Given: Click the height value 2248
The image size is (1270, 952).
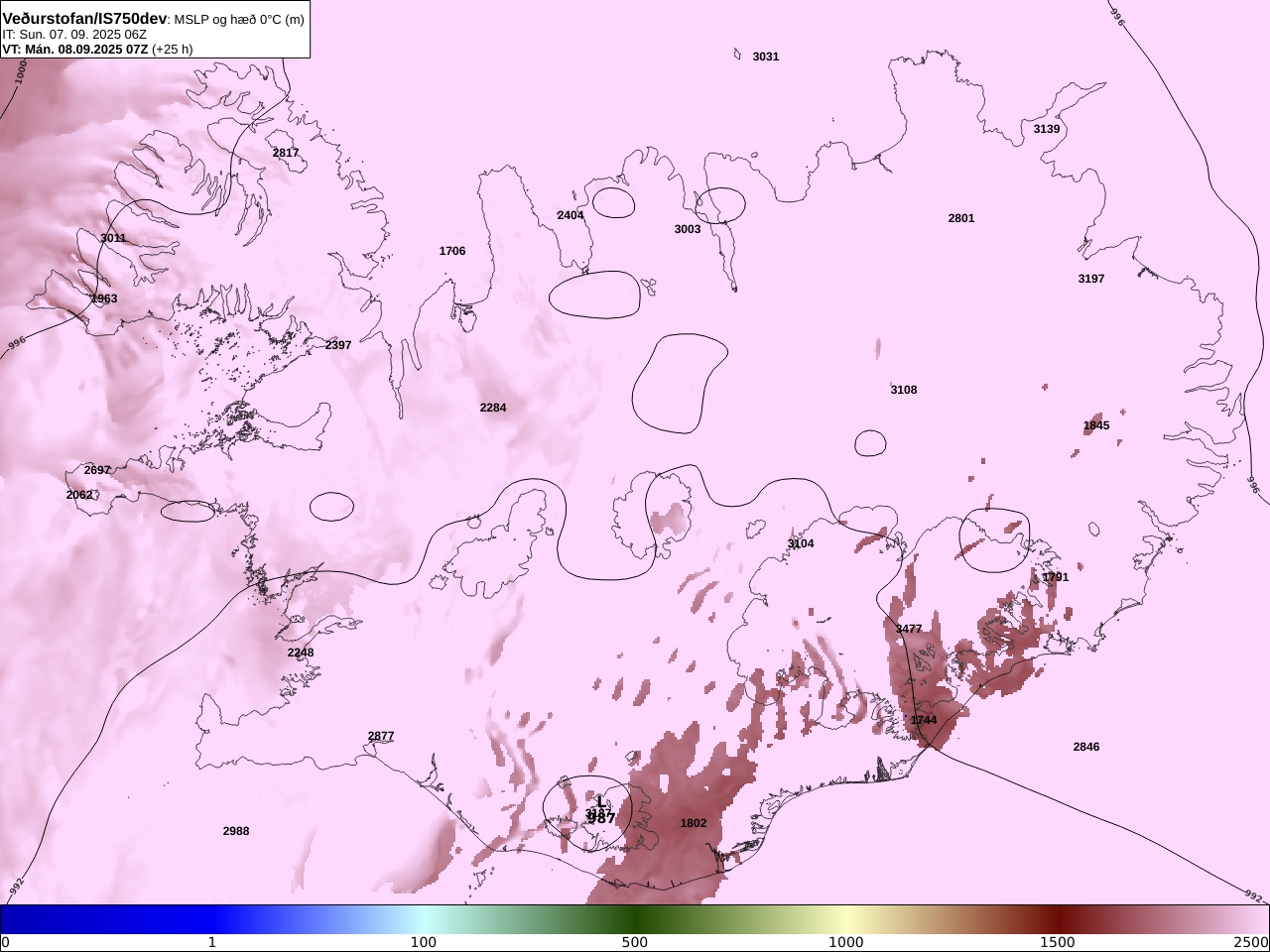Looking at the screenshot, I should pos(301,654).
